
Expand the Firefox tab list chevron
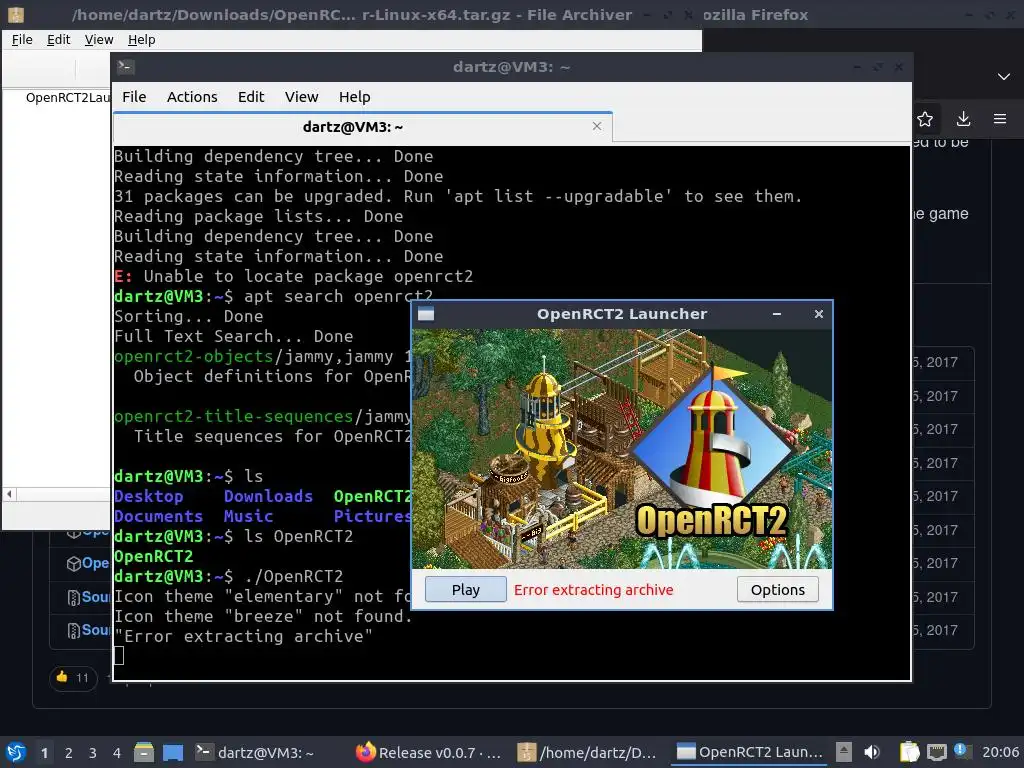[1004, 76]
